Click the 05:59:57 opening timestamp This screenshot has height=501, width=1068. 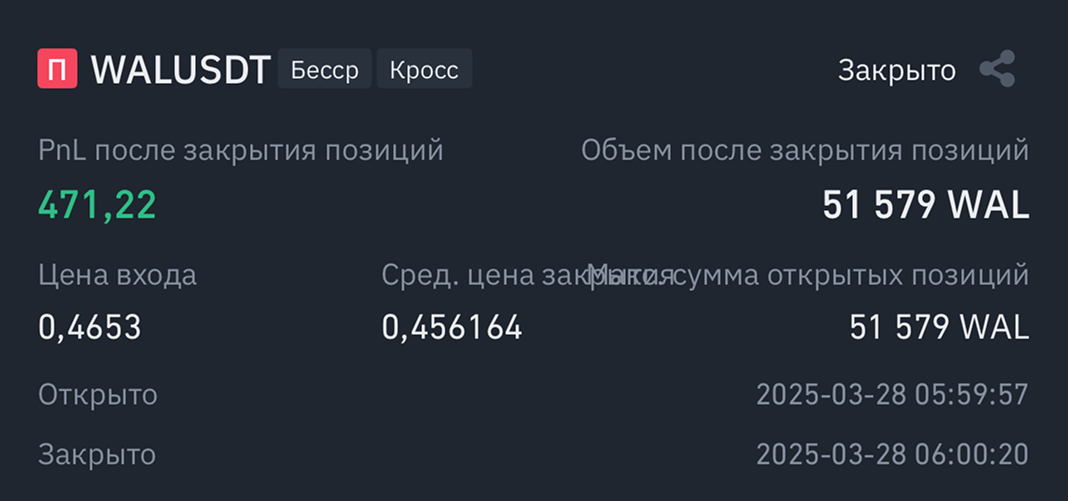[x=892, y=395]
